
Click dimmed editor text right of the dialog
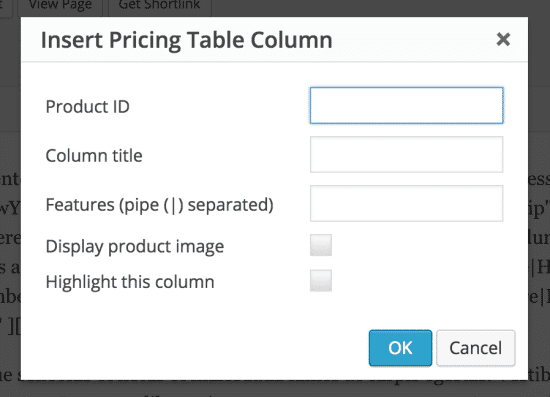click(539, 238)
